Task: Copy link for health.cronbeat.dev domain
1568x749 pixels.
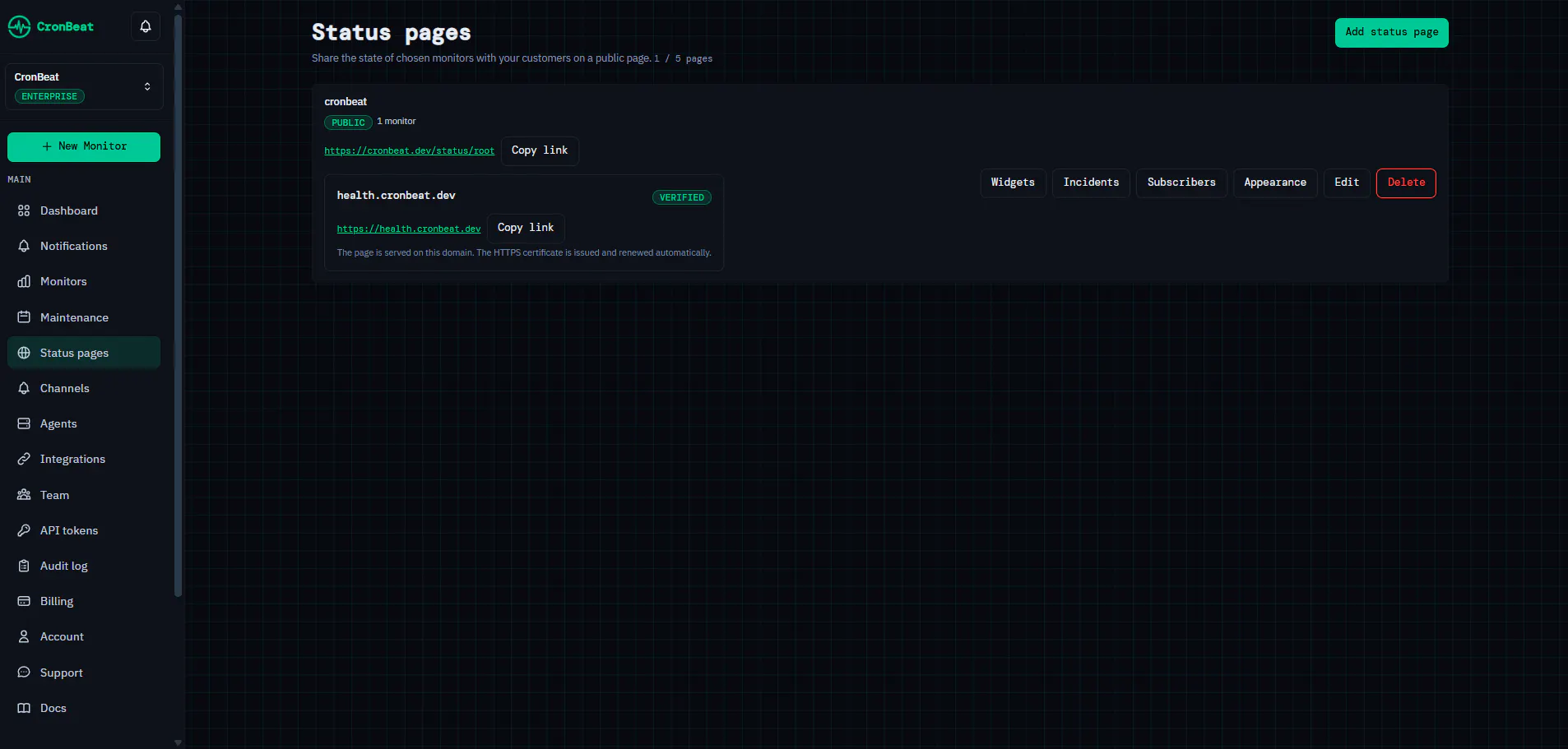Action: [526, 228]
